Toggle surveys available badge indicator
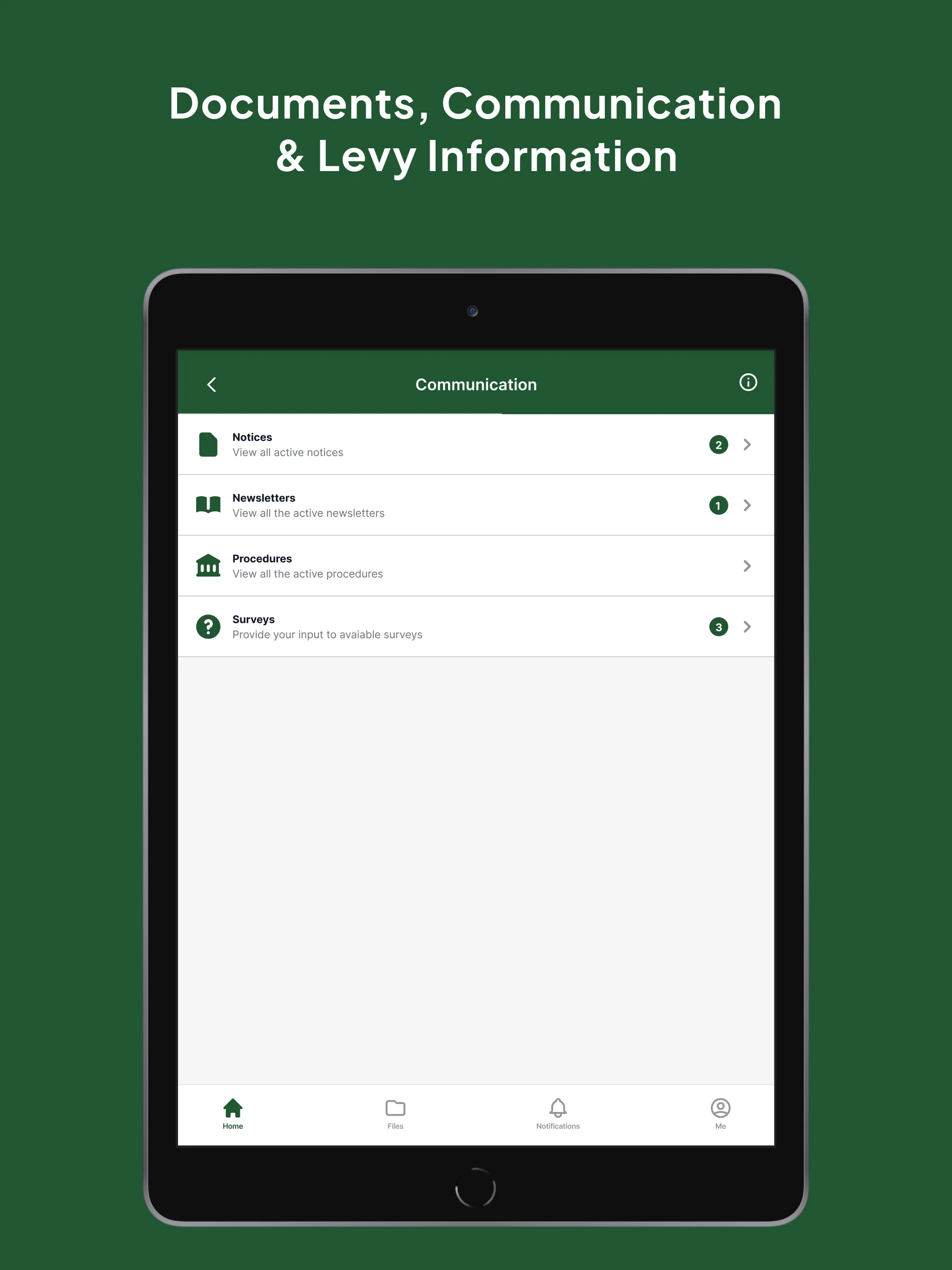The width and height of the screenshot is (952, 1270). [x=718, y=627]
